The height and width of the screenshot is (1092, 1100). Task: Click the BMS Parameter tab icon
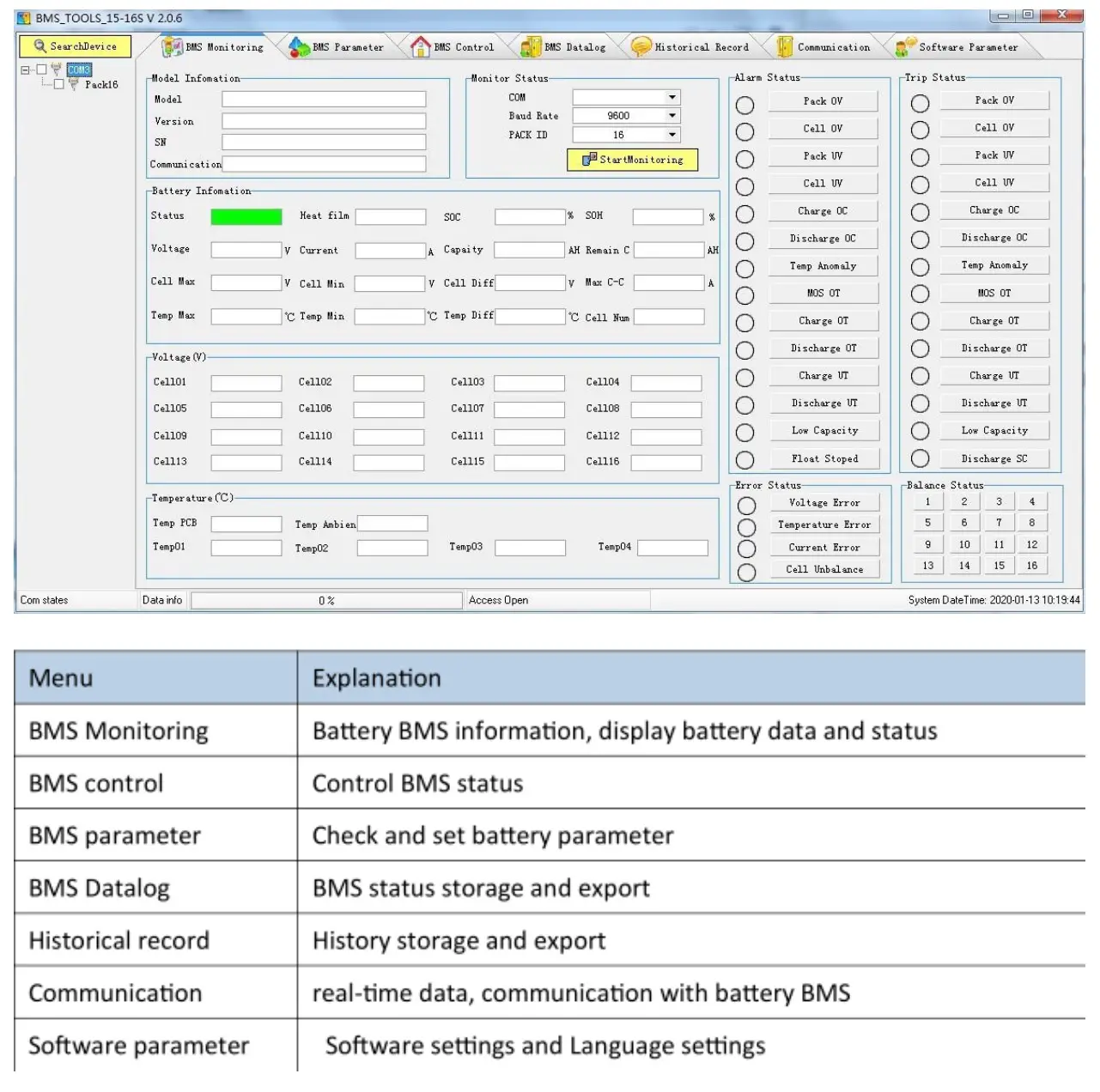[x=299, y=47]
